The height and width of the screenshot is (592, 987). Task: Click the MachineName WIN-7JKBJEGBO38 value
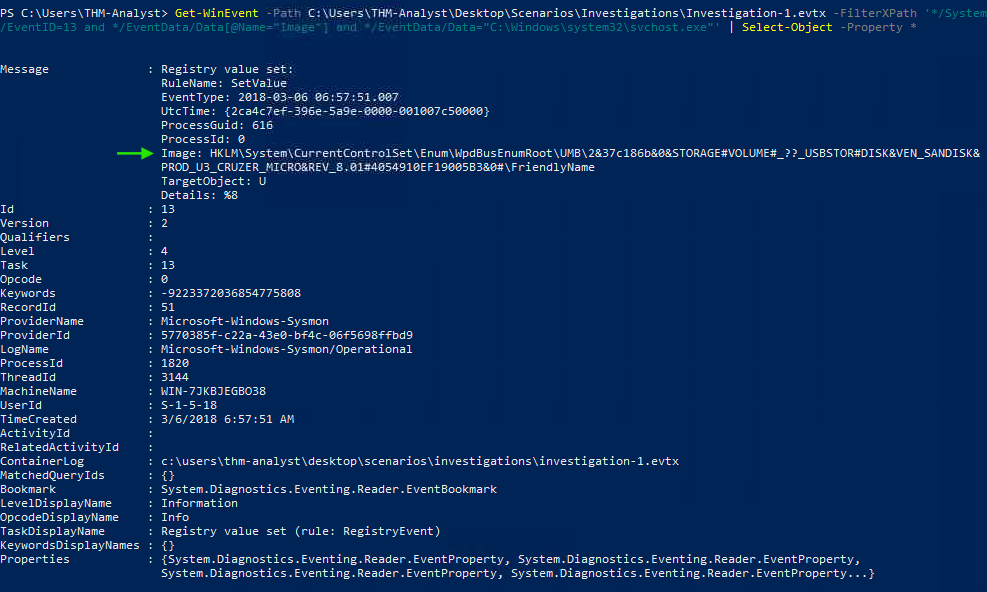[213, 391]
